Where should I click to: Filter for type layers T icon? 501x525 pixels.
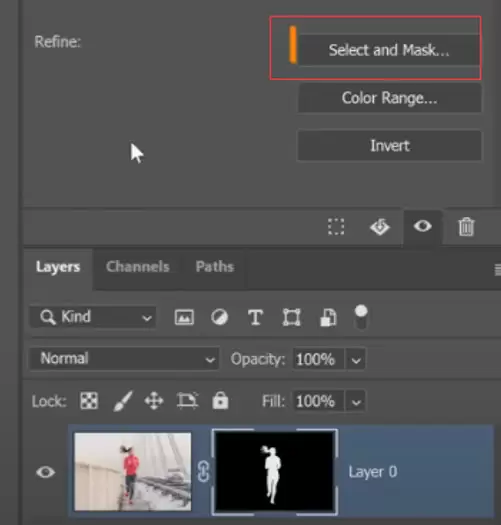coord(255,317)
